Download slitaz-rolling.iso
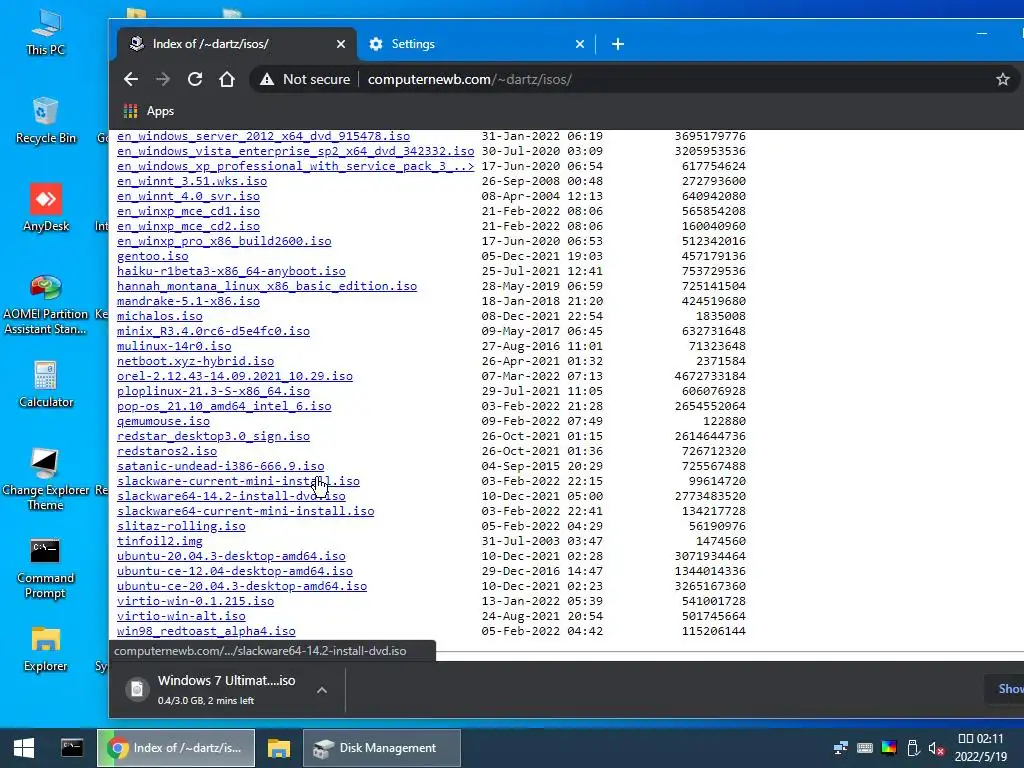Image resolution: width=1024 pixels, height=768 pixels. [182, 526]
